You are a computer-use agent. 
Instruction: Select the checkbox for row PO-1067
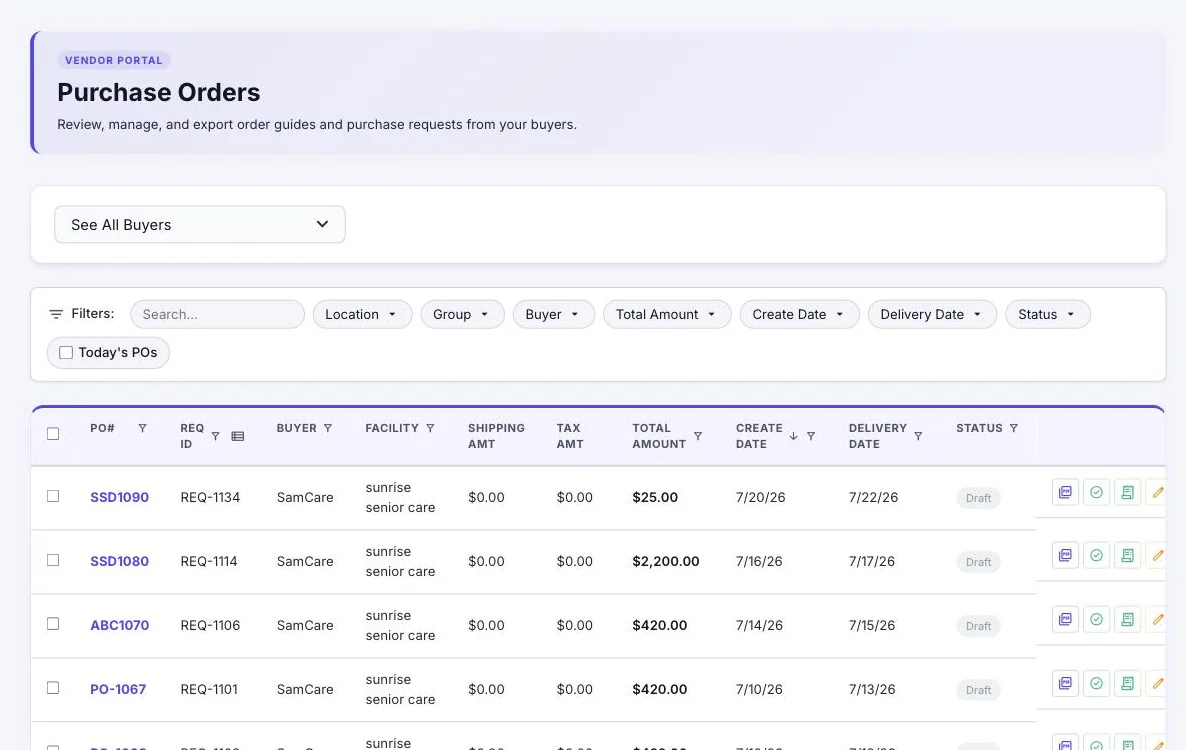pyautogui.click(x=53, y=687)
